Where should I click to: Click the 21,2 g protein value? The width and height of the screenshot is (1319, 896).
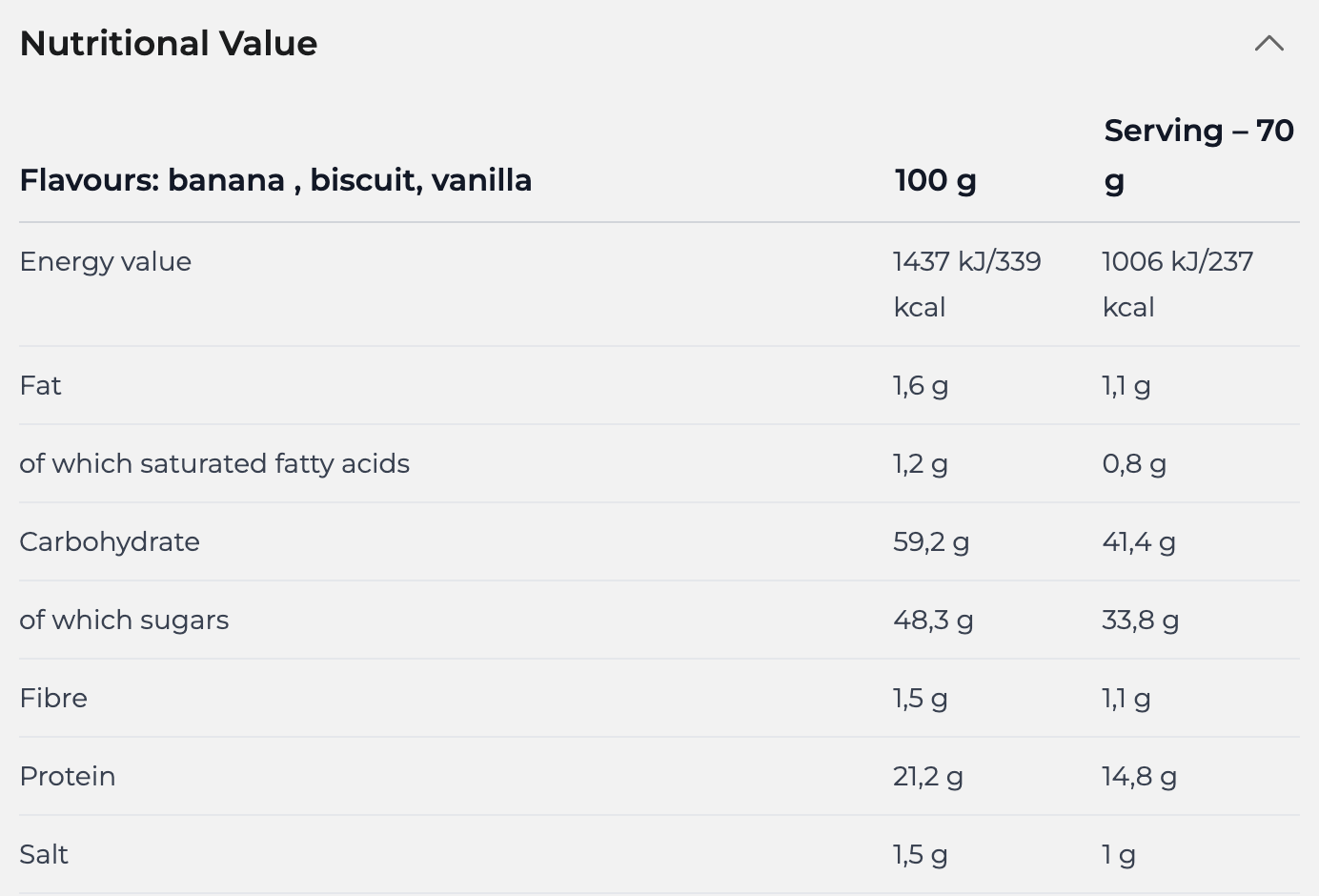pos(927,776)
